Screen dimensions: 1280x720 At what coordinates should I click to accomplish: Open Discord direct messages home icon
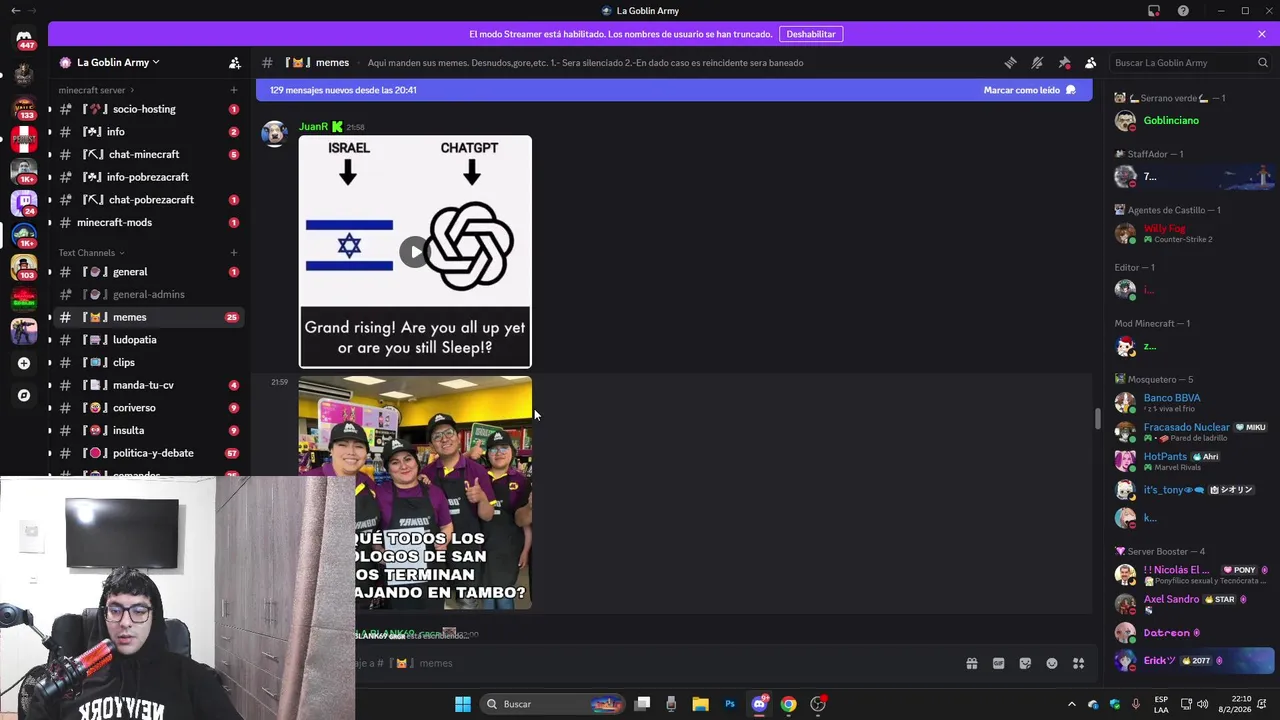point(24,37)
